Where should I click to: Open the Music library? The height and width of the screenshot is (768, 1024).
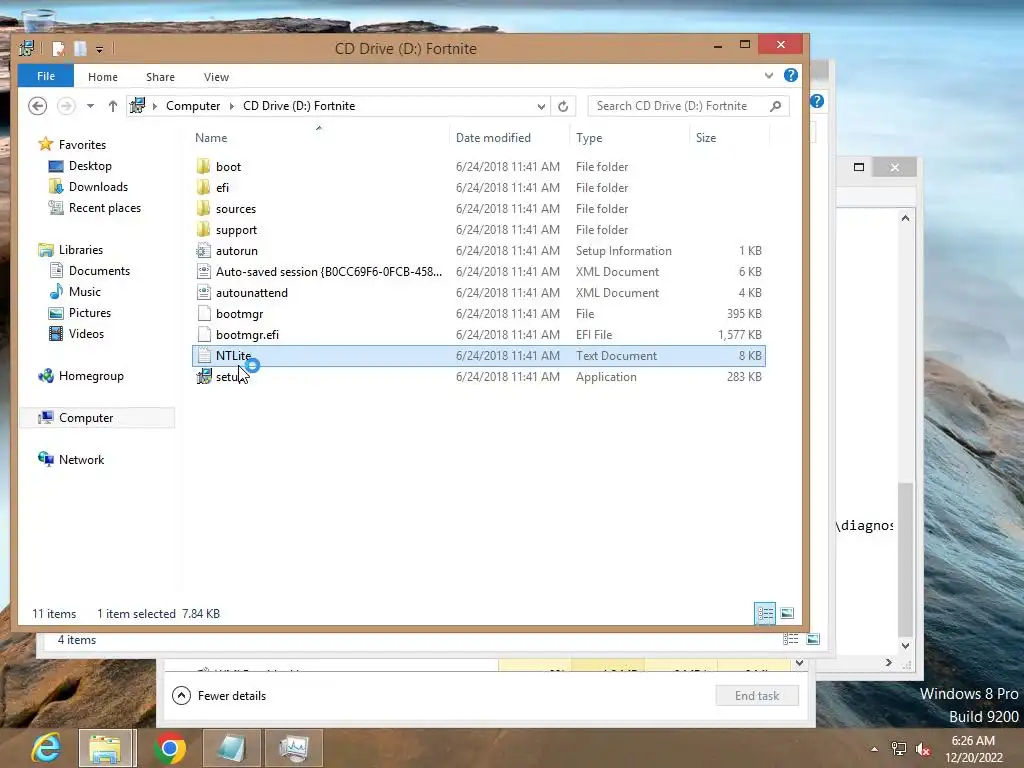coord(84,291)
